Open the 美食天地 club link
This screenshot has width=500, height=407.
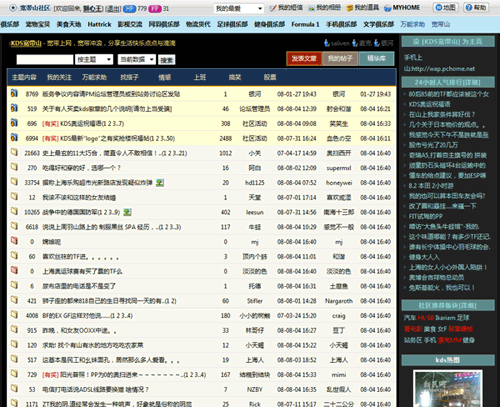(69, 24)
